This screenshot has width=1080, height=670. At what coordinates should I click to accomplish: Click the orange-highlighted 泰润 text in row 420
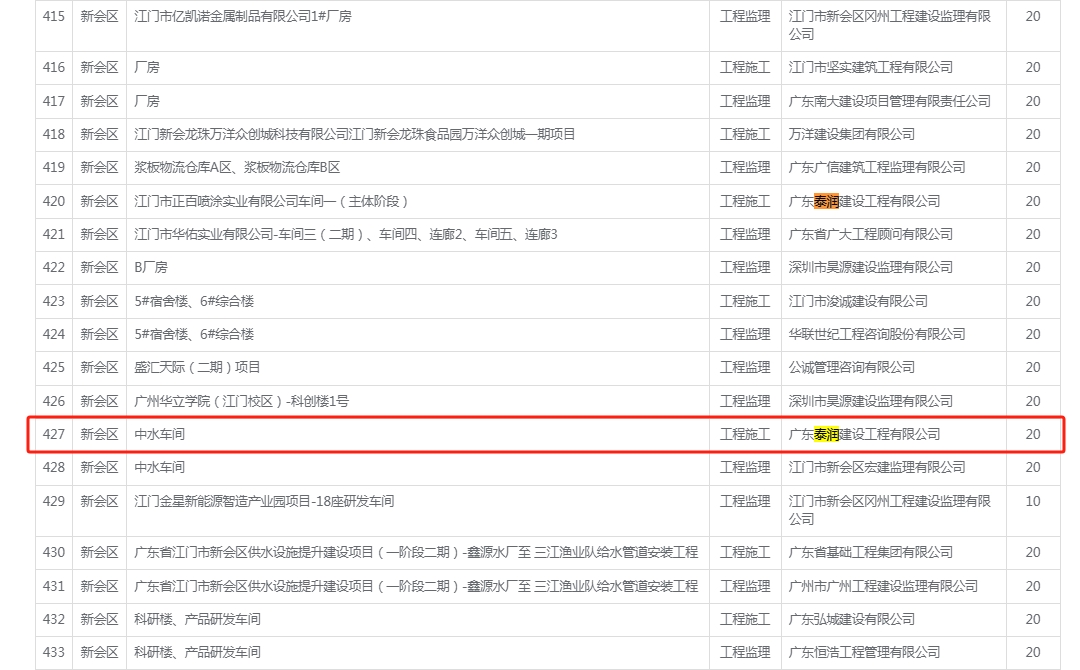[826, 201]
